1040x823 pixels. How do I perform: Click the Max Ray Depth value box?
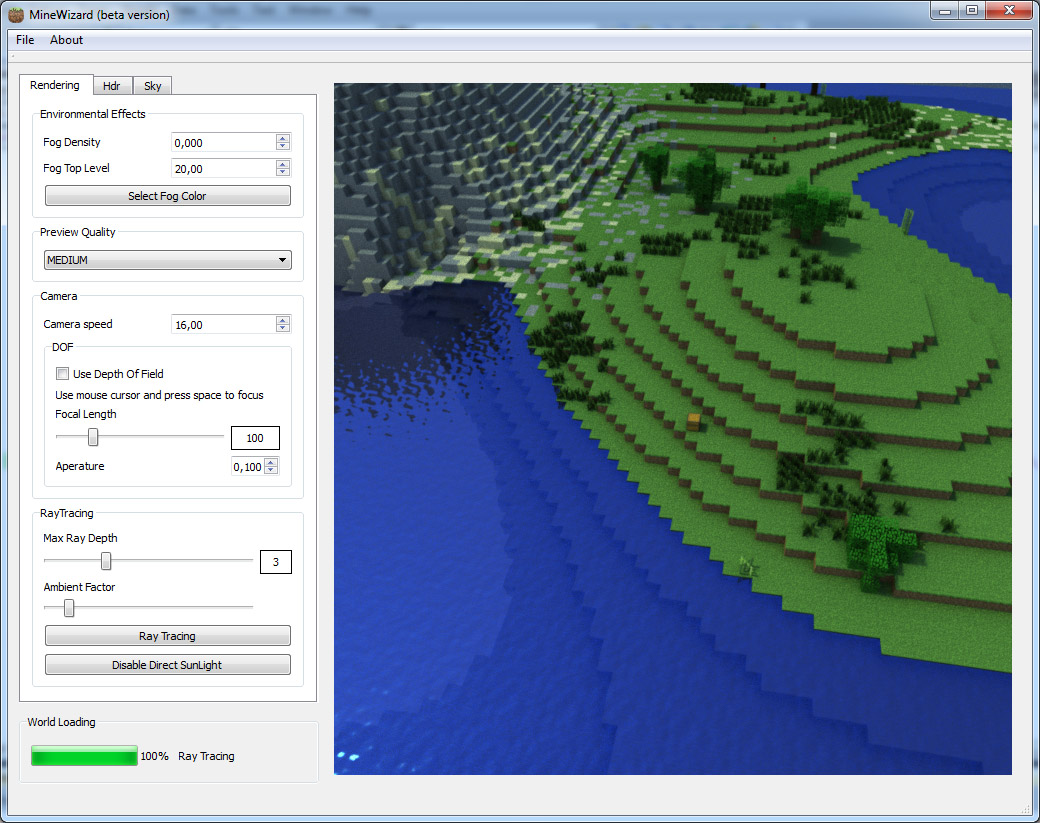[x=275, y=562]
